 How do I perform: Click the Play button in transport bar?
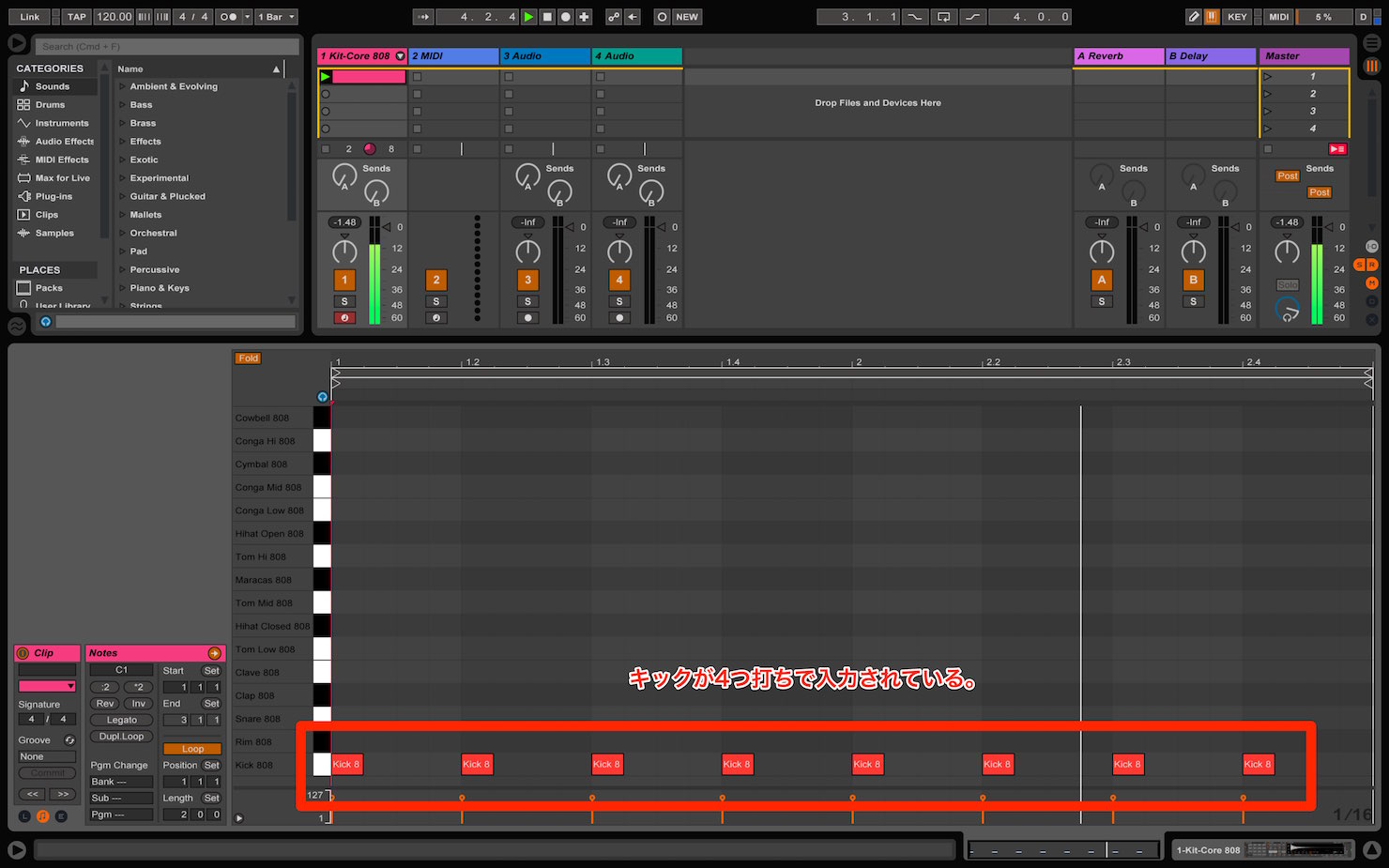point(528,17)
